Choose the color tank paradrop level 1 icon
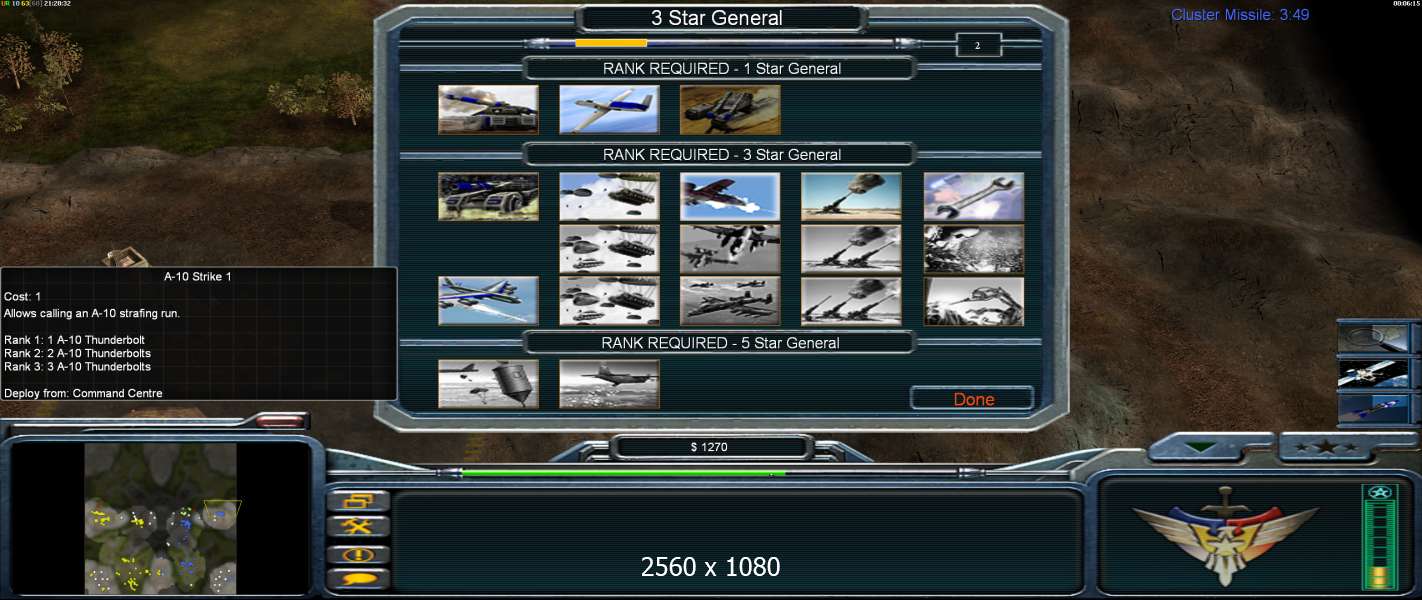 point(609,196)
